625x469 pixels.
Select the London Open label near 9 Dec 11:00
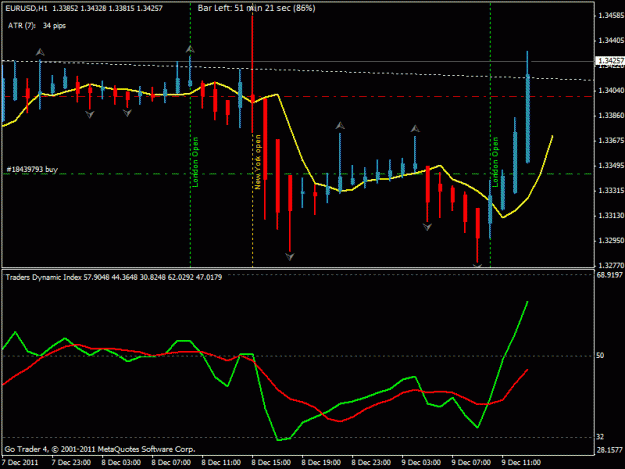[495, 162]
